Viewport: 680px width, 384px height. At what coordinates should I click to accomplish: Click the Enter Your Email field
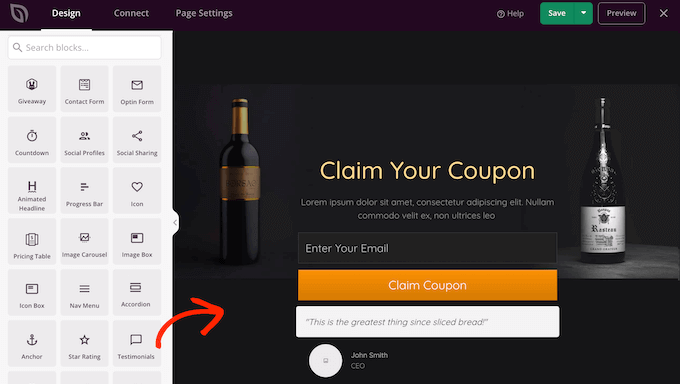427,248
